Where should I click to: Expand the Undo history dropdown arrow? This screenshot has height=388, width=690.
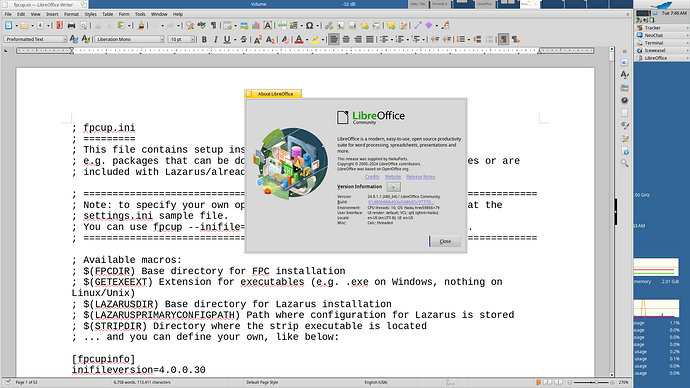pyautogui.click(x=162, y=26)
